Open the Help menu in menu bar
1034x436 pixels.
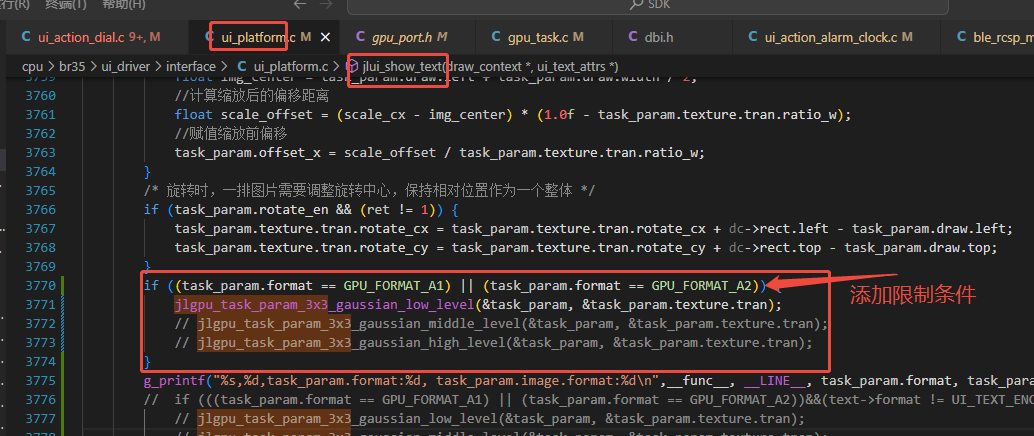click(x=123, y=5)
